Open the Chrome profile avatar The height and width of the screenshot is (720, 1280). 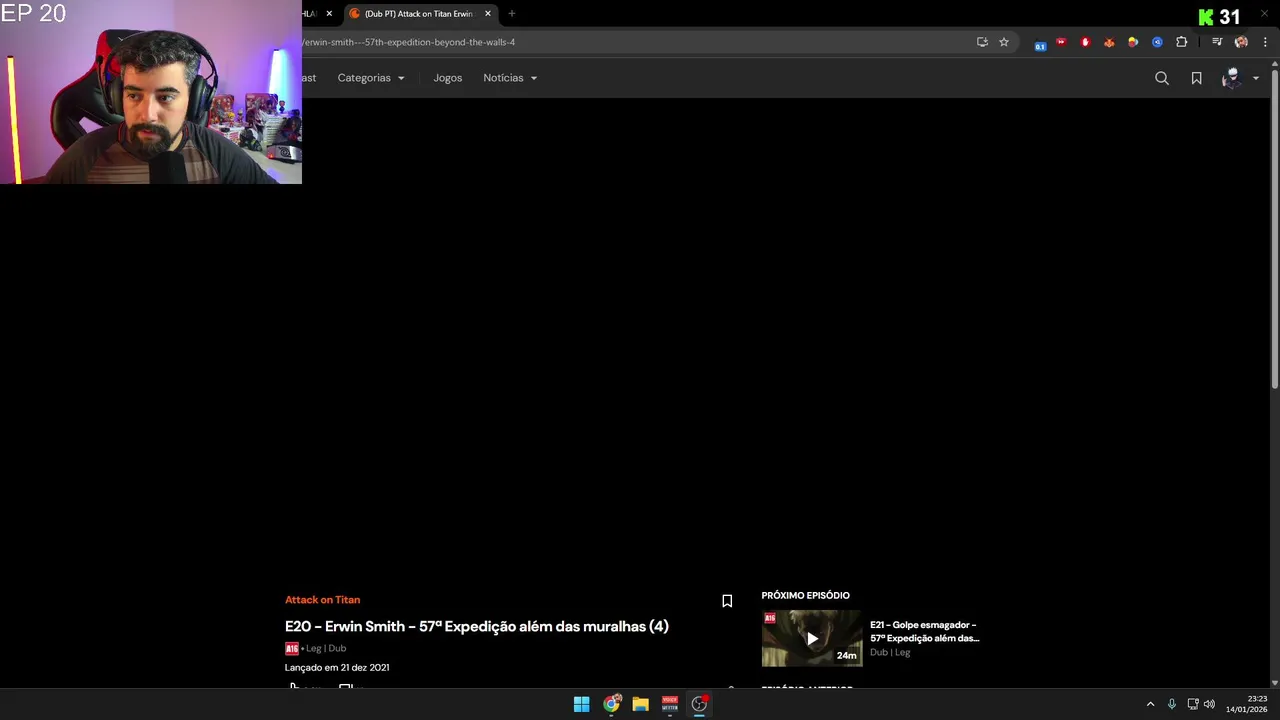(1241, 42)
